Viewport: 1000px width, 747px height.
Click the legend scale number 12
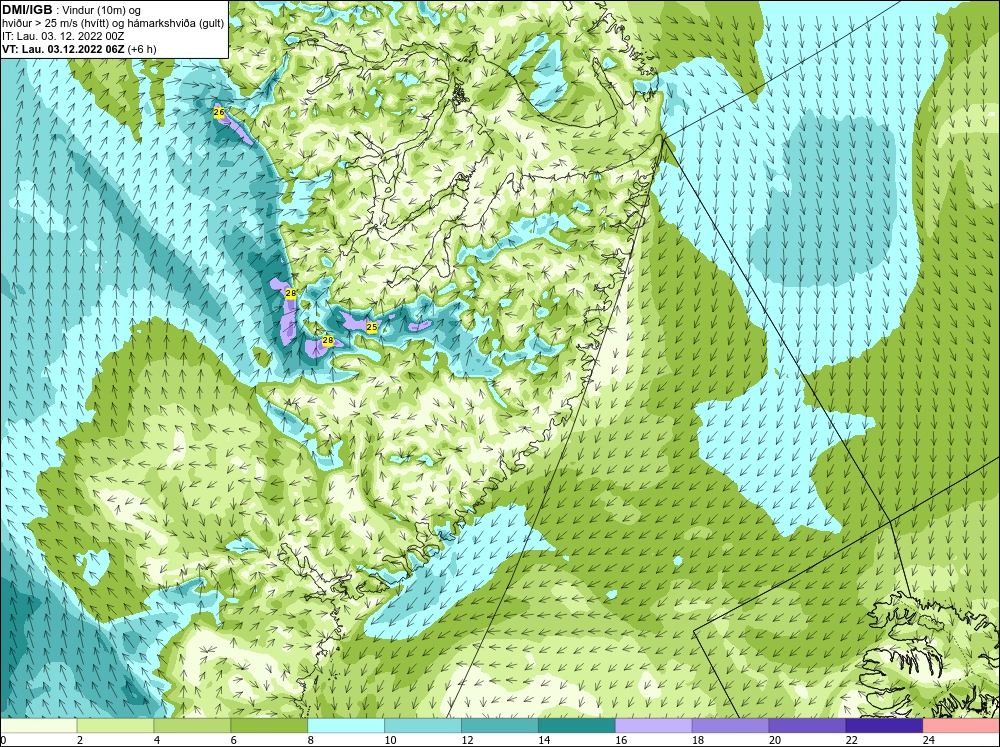(x=467, y=740)
